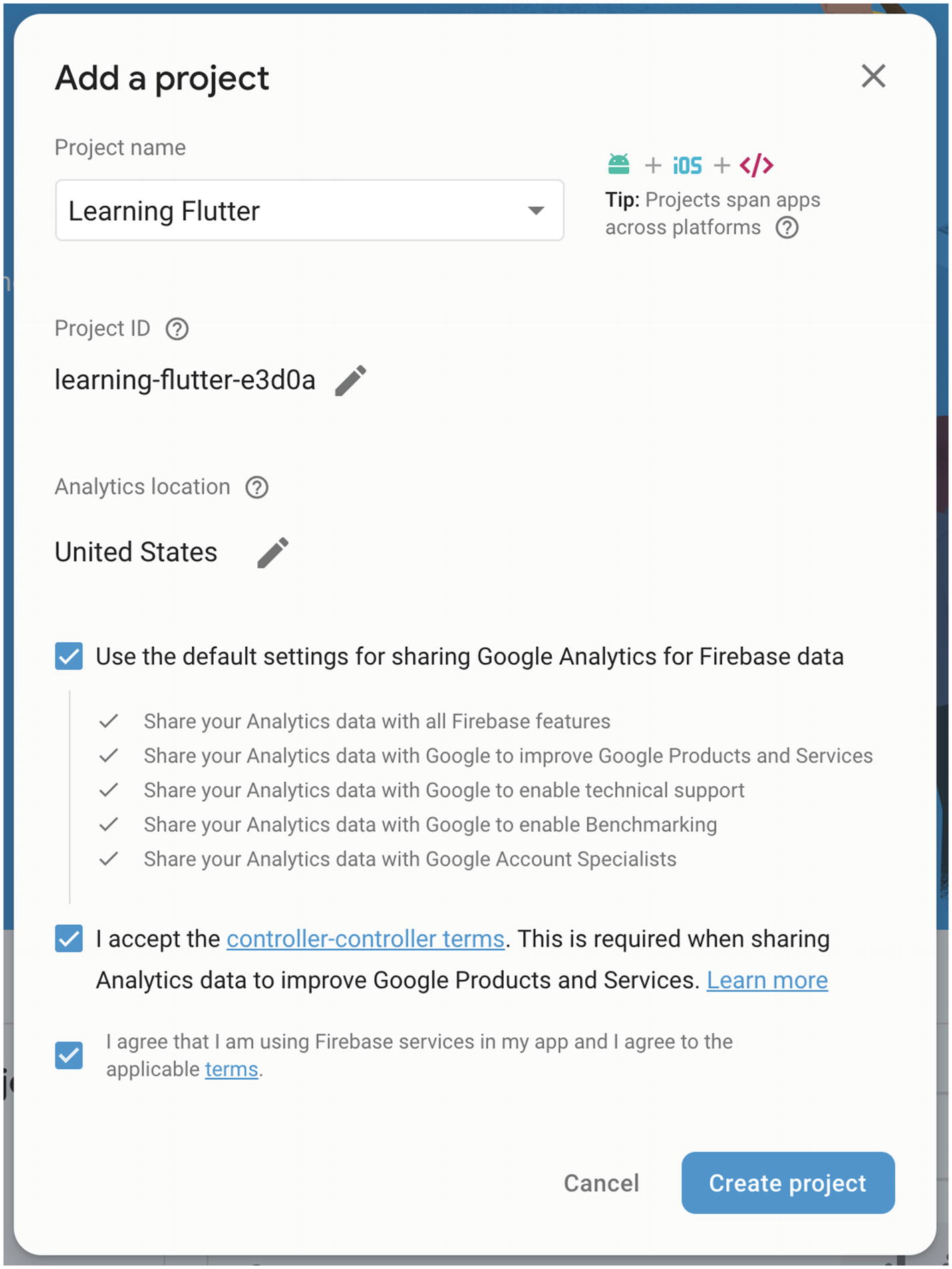The image size is (952, 1269).
Task: Click the Cancel button
Action: click(x=601, y=1183)
